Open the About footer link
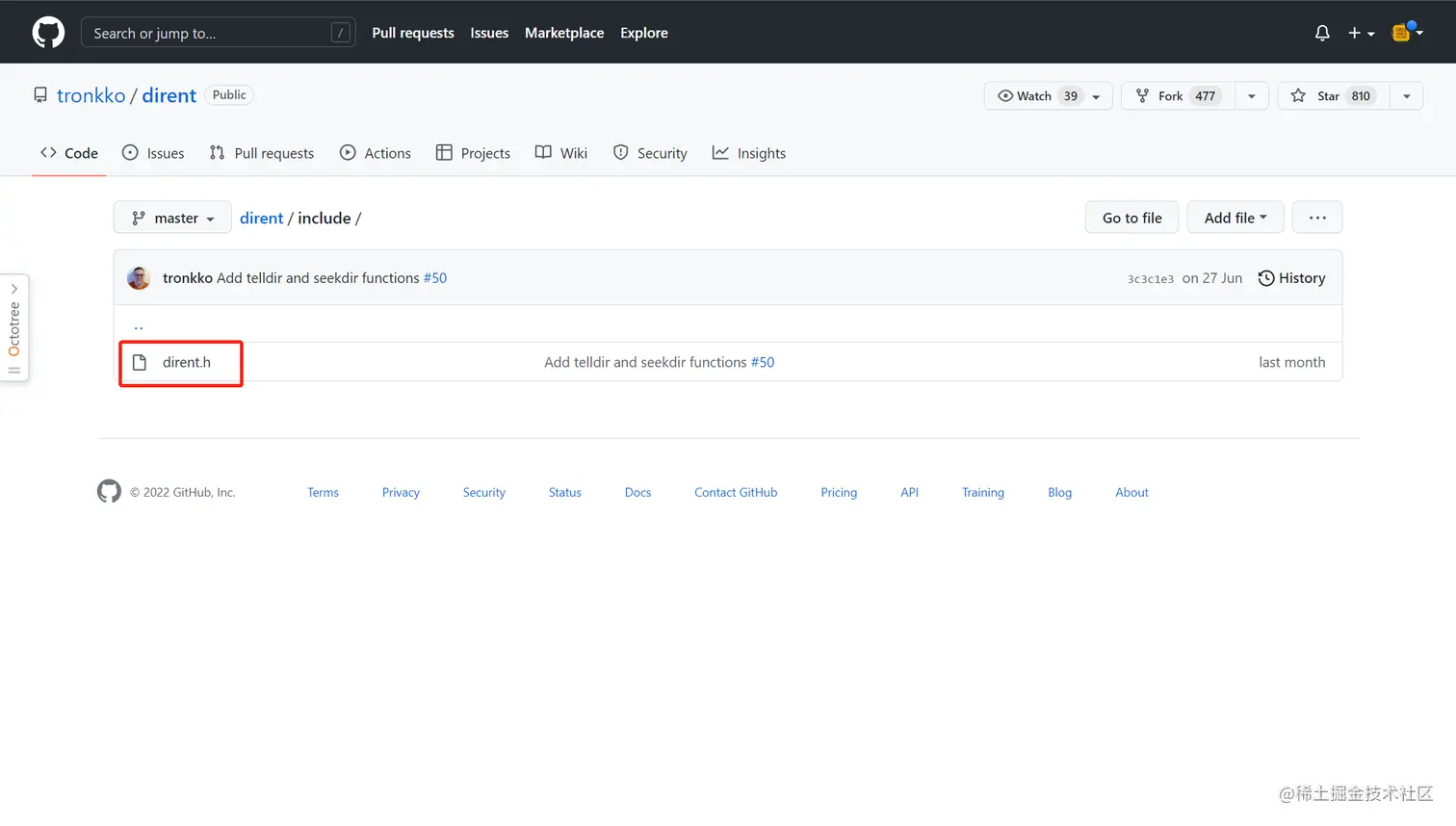1456x826 pixels. (x=1131, y=492)
